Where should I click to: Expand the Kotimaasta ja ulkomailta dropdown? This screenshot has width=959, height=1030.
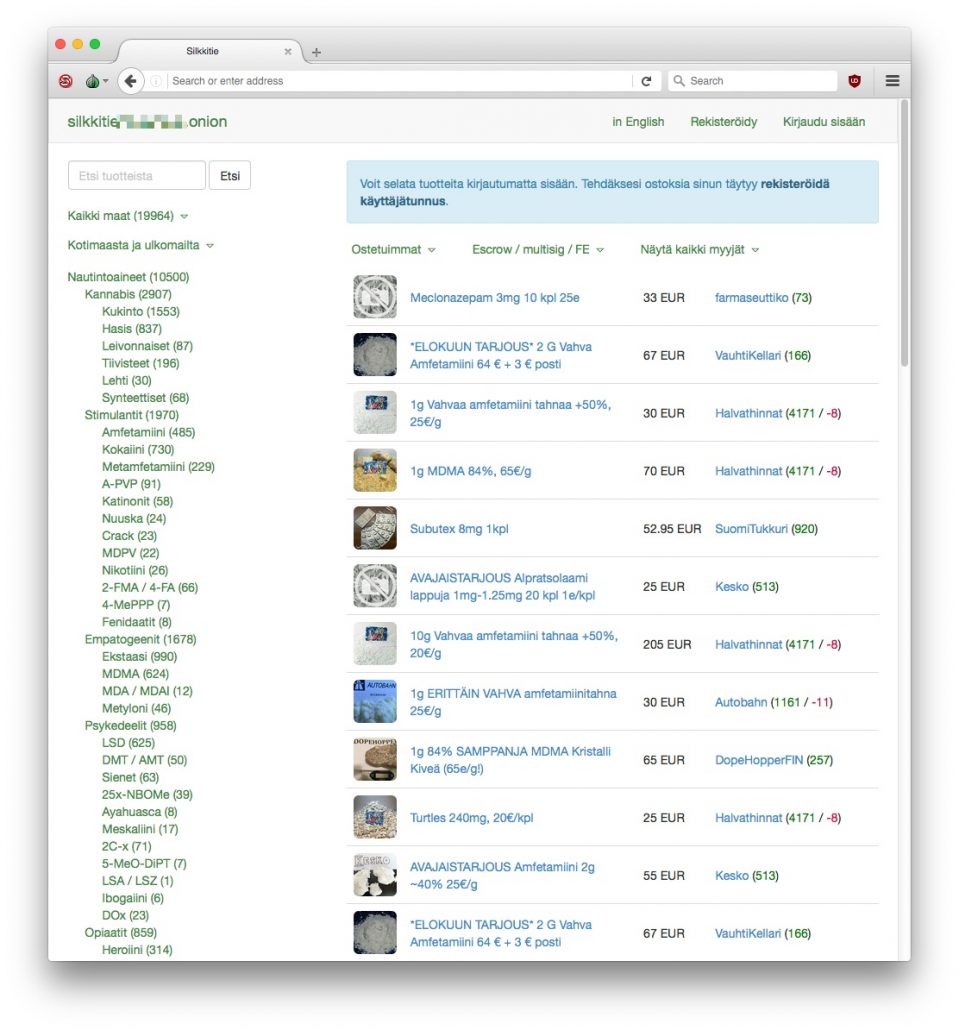(141, 245)
